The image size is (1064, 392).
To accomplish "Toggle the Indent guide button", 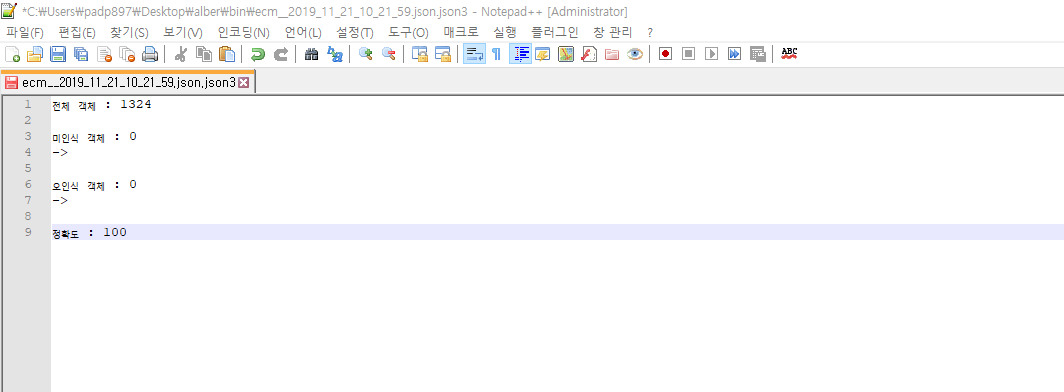I will click(520, 54).
